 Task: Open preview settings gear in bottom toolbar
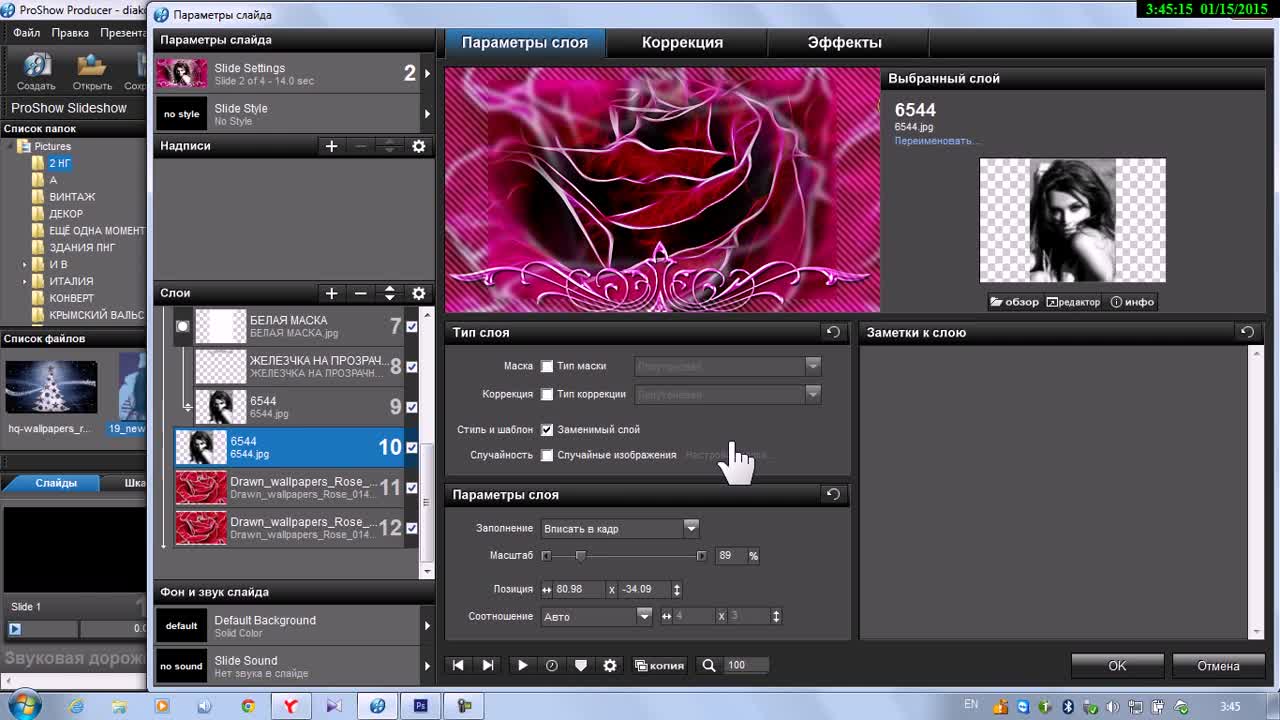click(610, 665)
